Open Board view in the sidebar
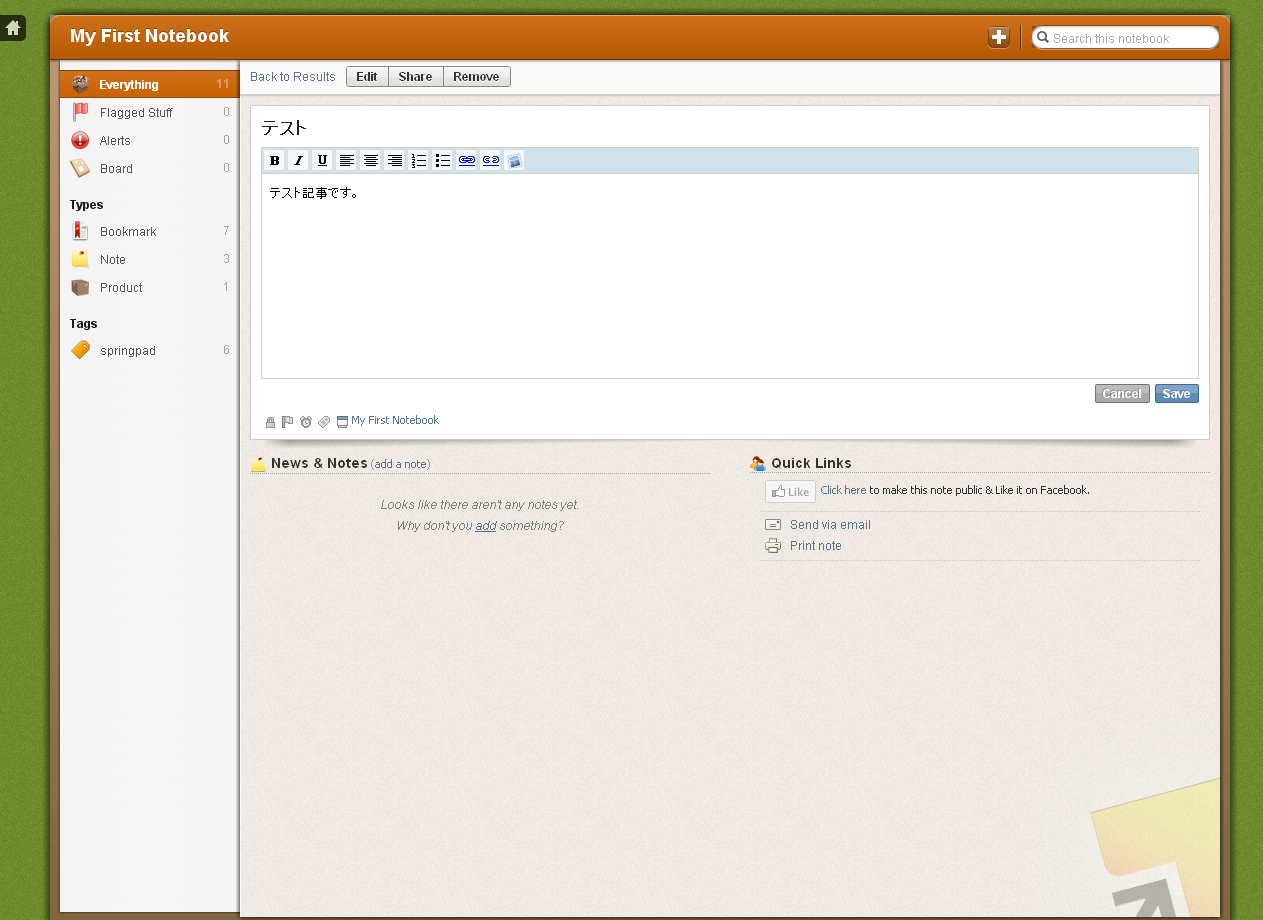 [x=149, y=168]
